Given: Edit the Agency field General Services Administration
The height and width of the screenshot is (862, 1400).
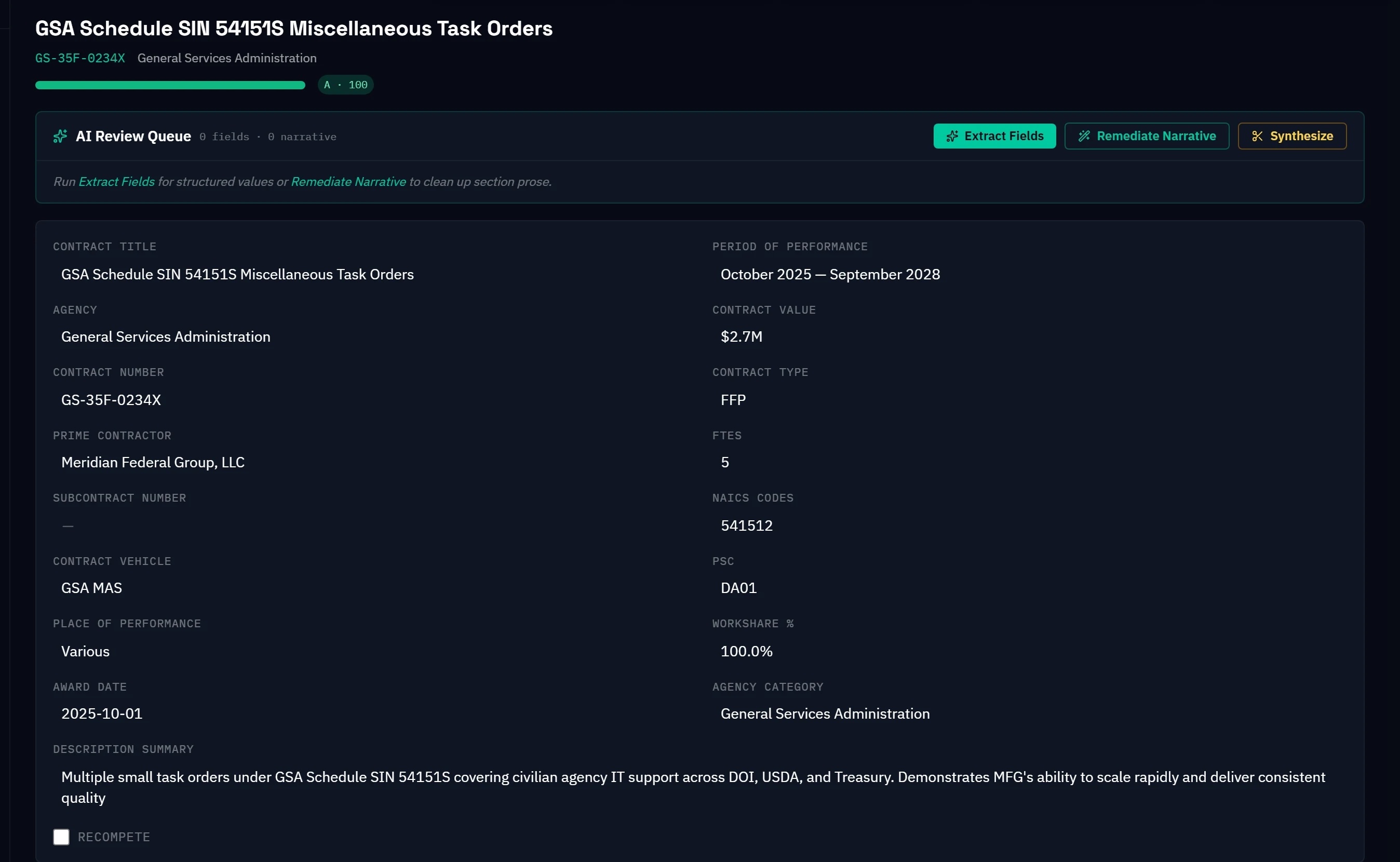Looking at the screenshot, I should click(x=166, y=337).
